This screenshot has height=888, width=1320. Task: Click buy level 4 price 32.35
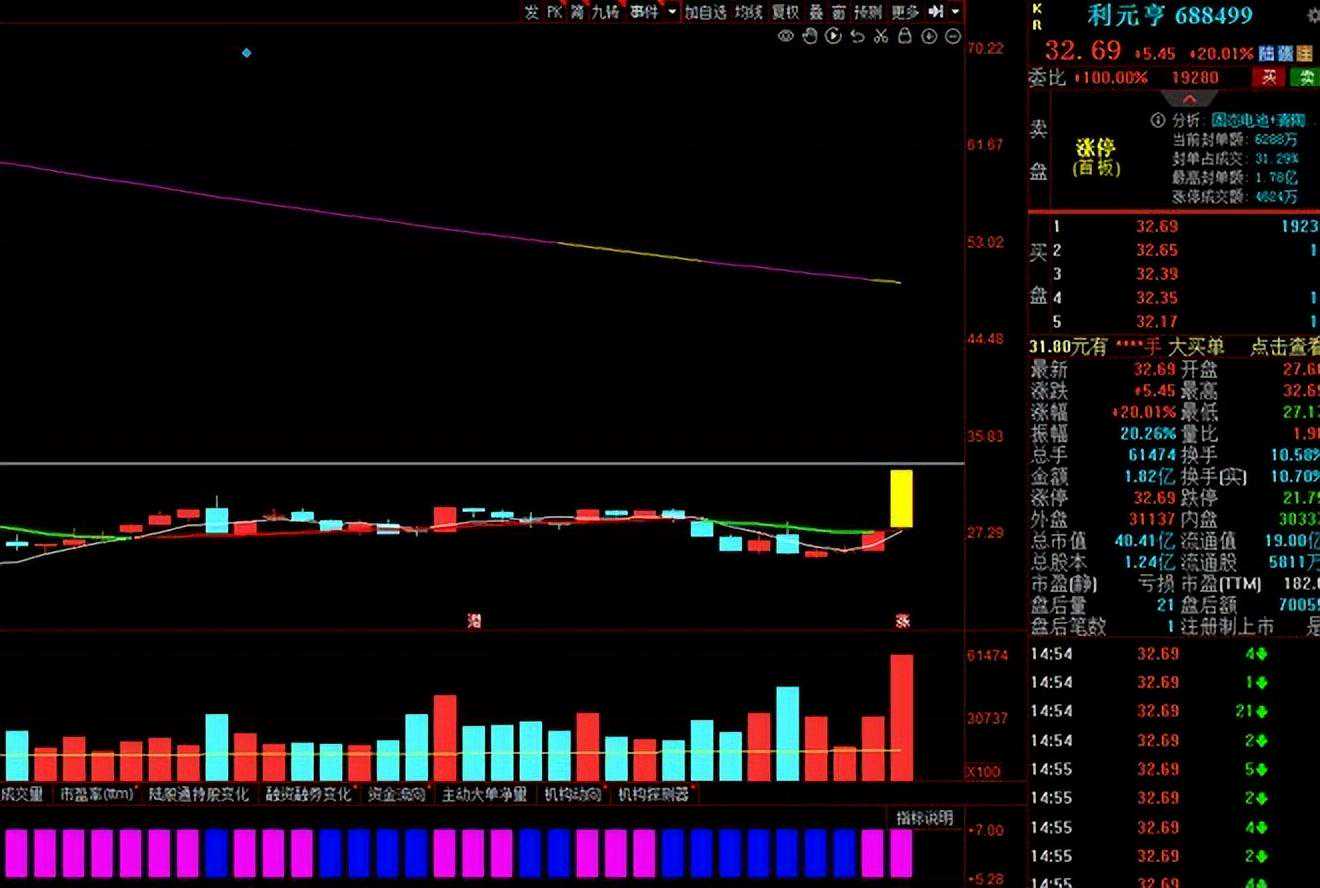pyautogui.click(x=1157, y=298)
